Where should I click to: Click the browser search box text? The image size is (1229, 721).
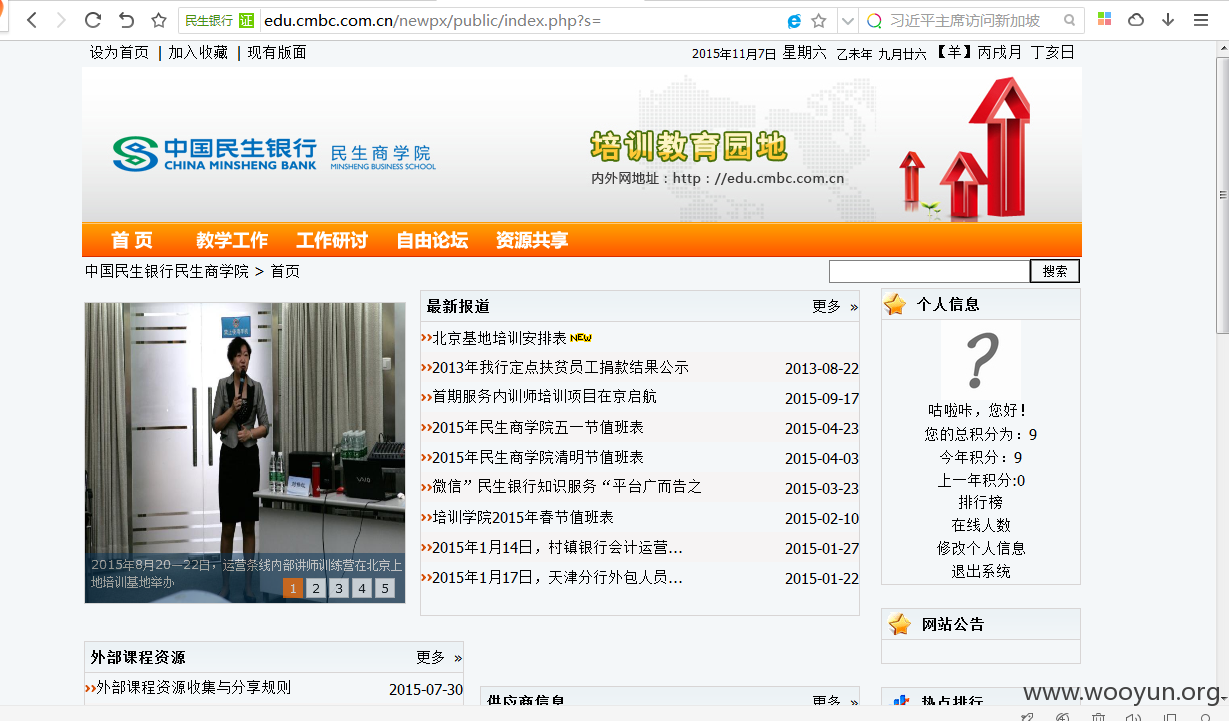point(965,20)
